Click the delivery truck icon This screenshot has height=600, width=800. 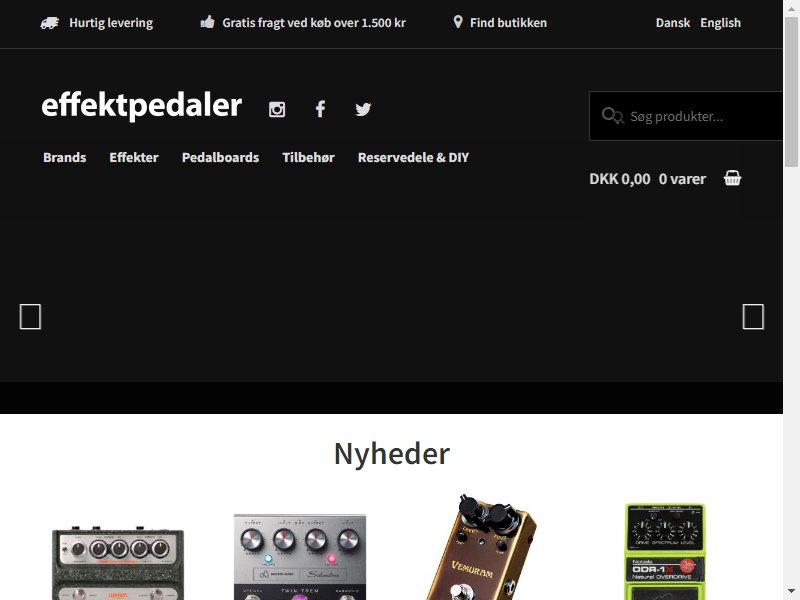point(49,23)
